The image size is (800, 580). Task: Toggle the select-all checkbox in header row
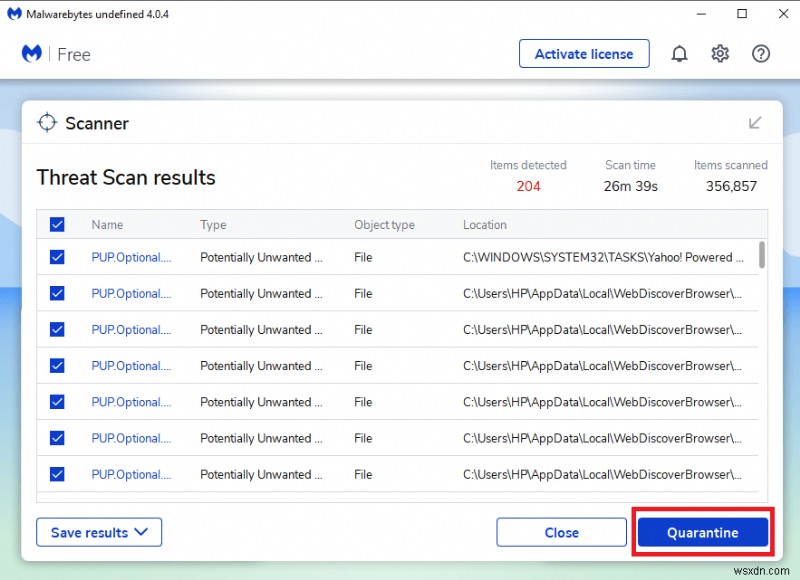click(x=57, y=224)
